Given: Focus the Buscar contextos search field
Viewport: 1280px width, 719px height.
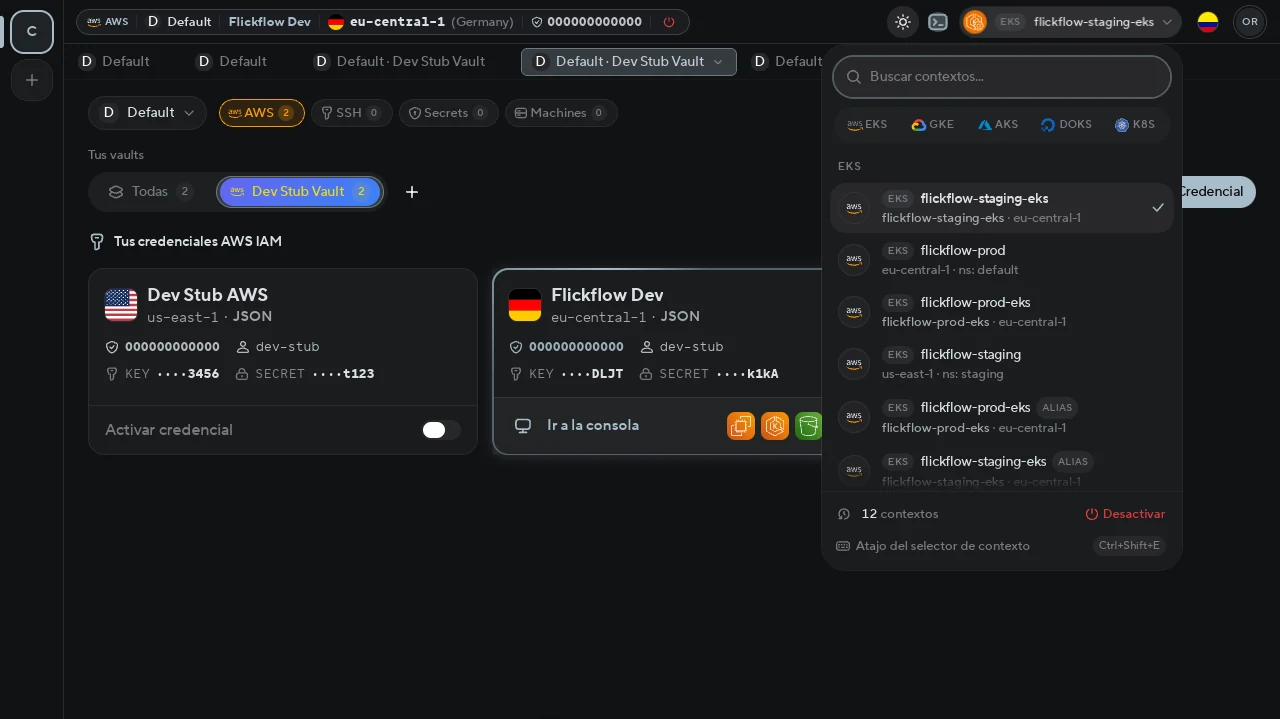Looking at the screenshot, I should (x=1002, y=77).
